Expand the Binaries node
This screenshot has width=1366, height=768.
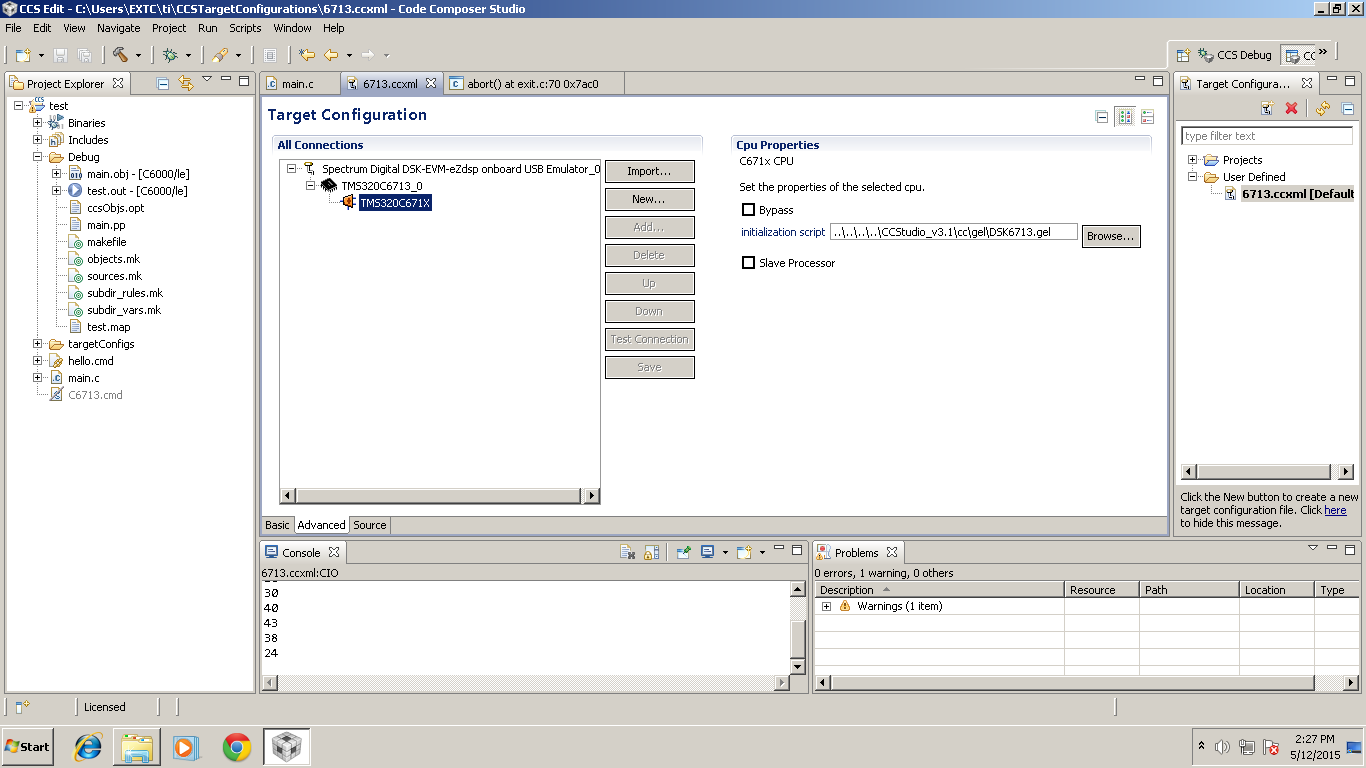38,123
